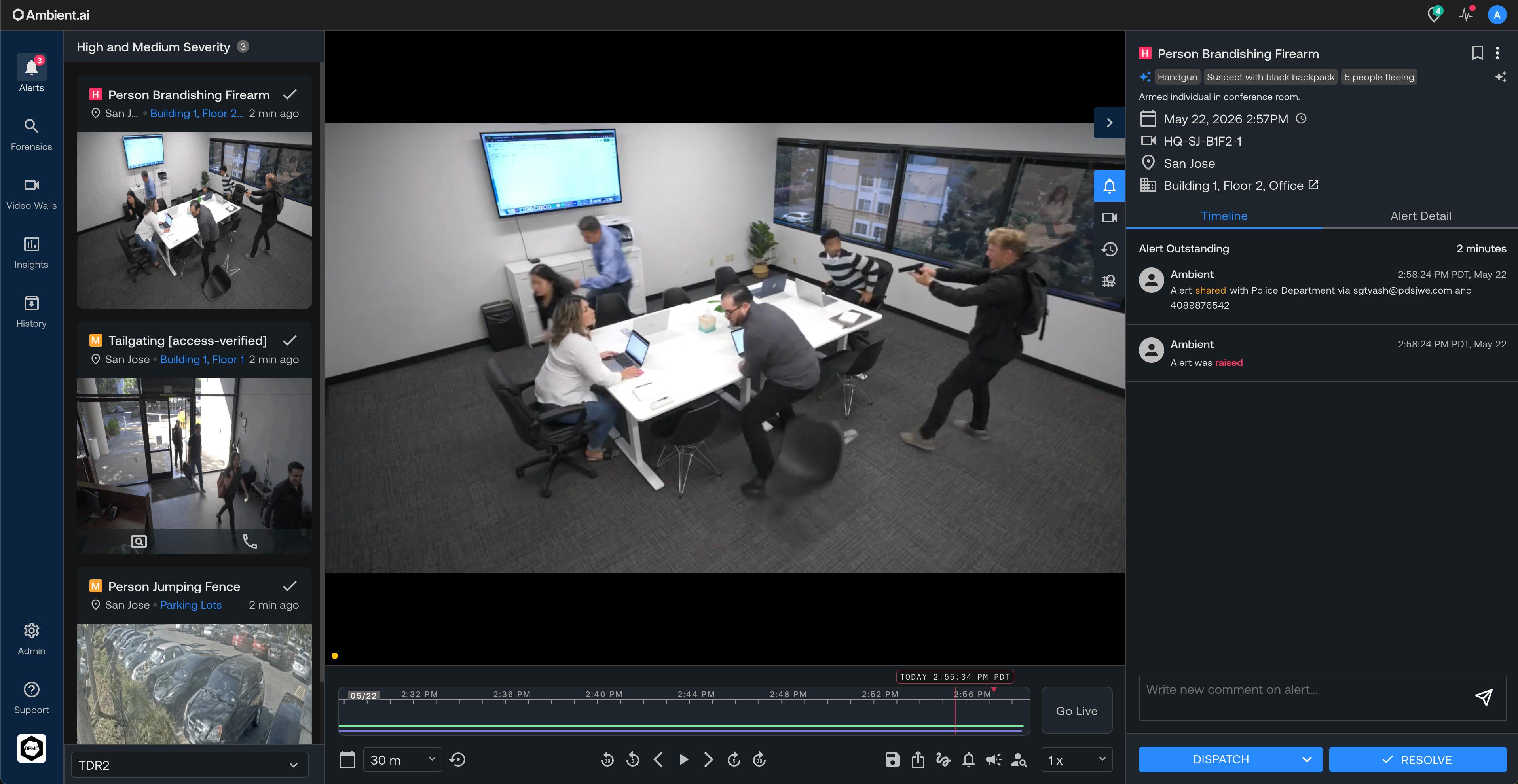Open Building 1, Floor 2 link in firearm alert
1518x784 pixels.
click(x=196, y=113)
